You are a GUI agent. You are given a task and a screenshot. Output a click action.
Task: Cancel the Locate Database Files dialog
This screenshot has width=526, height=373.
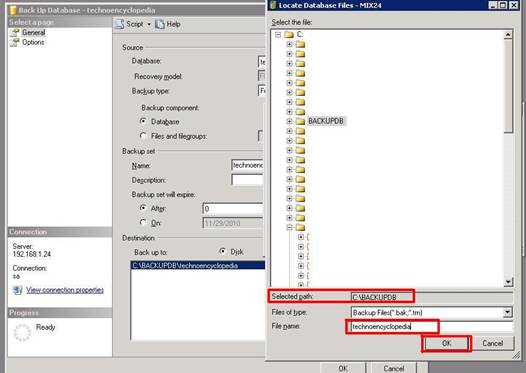(x=492, y=343)
